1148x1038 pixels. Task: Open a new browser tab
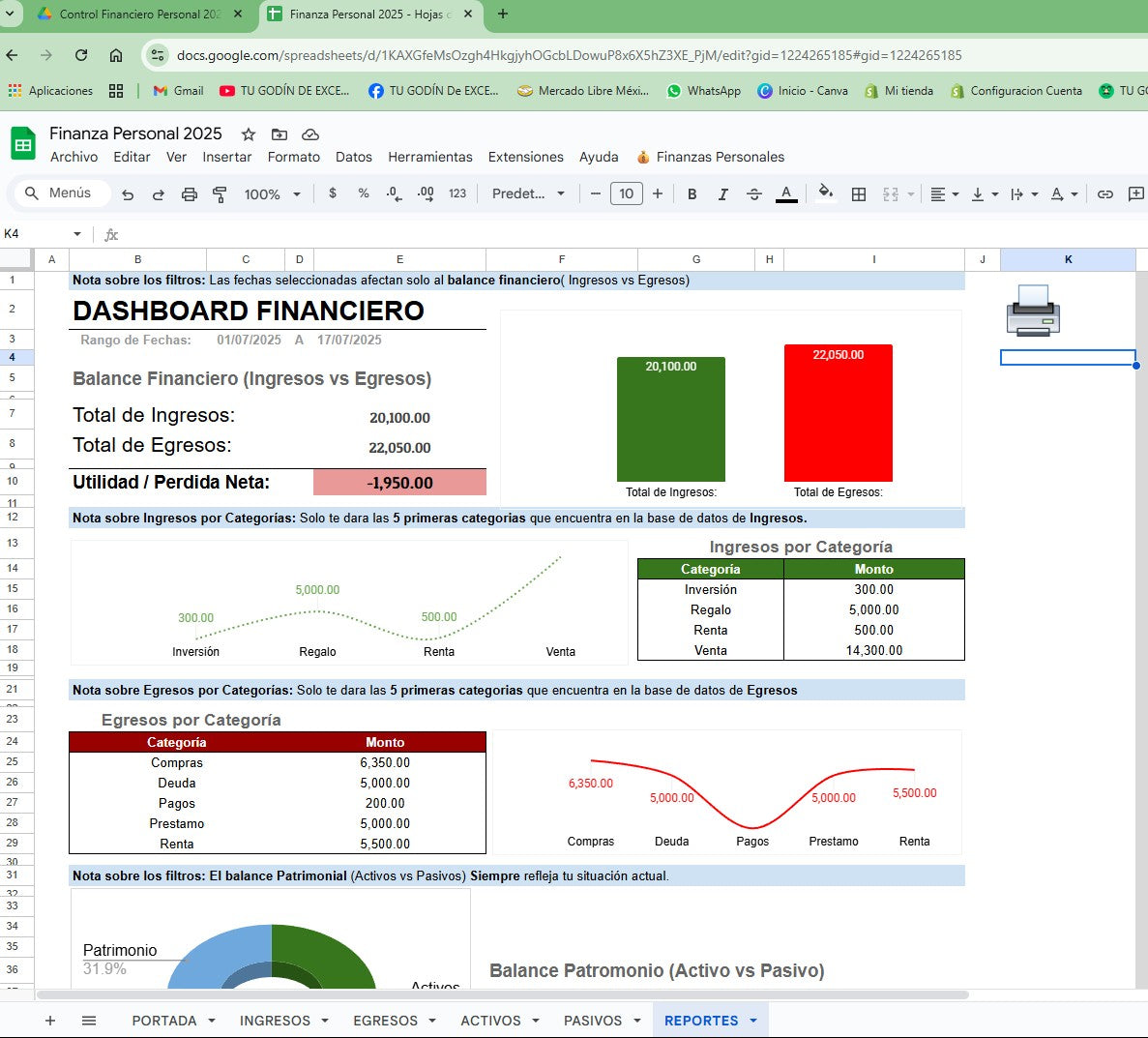[x=503, y=14]
